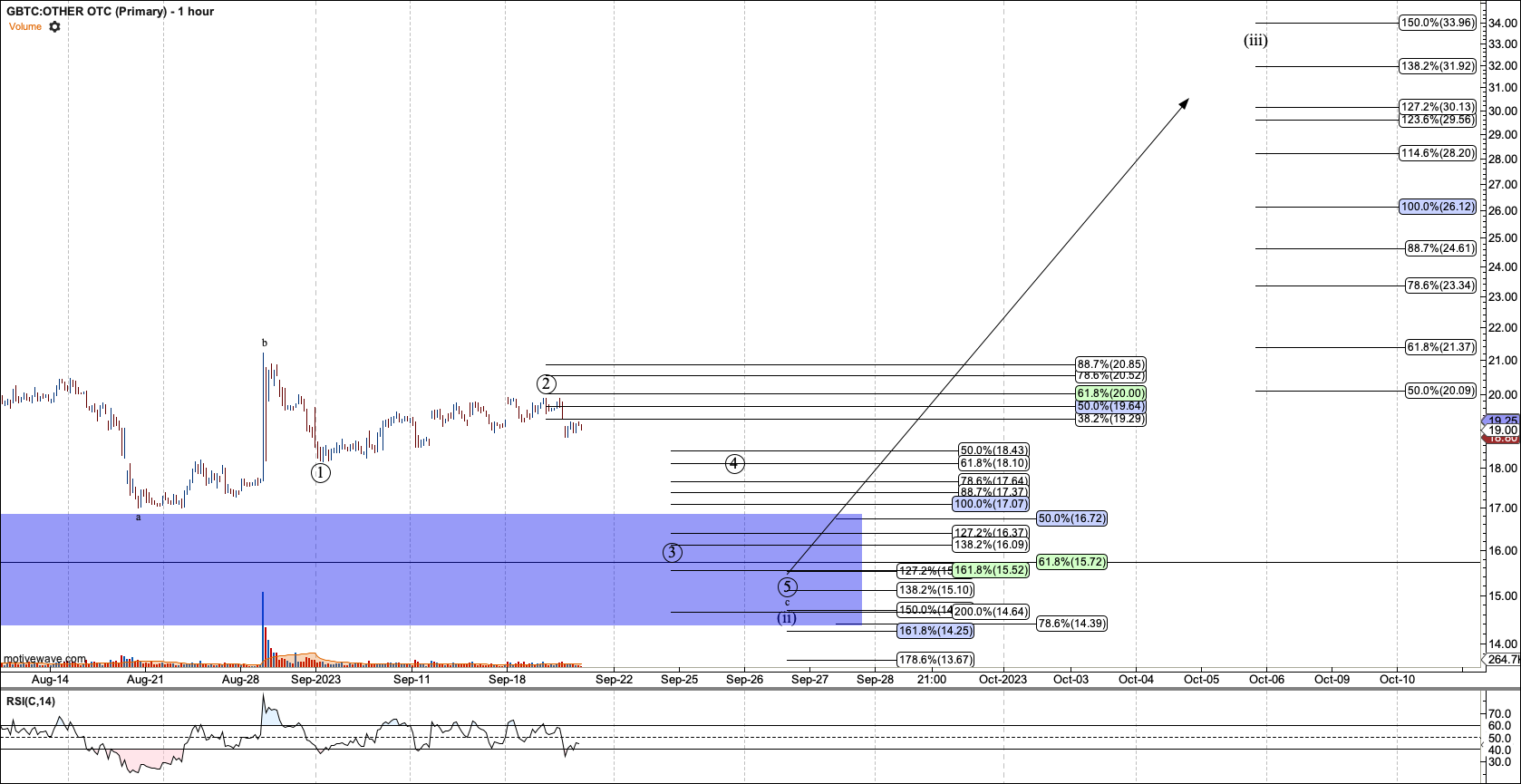This screenshot has height=784, width=1521.
Task: Pick the circled wave 4 marker
Action: point(734,464)
